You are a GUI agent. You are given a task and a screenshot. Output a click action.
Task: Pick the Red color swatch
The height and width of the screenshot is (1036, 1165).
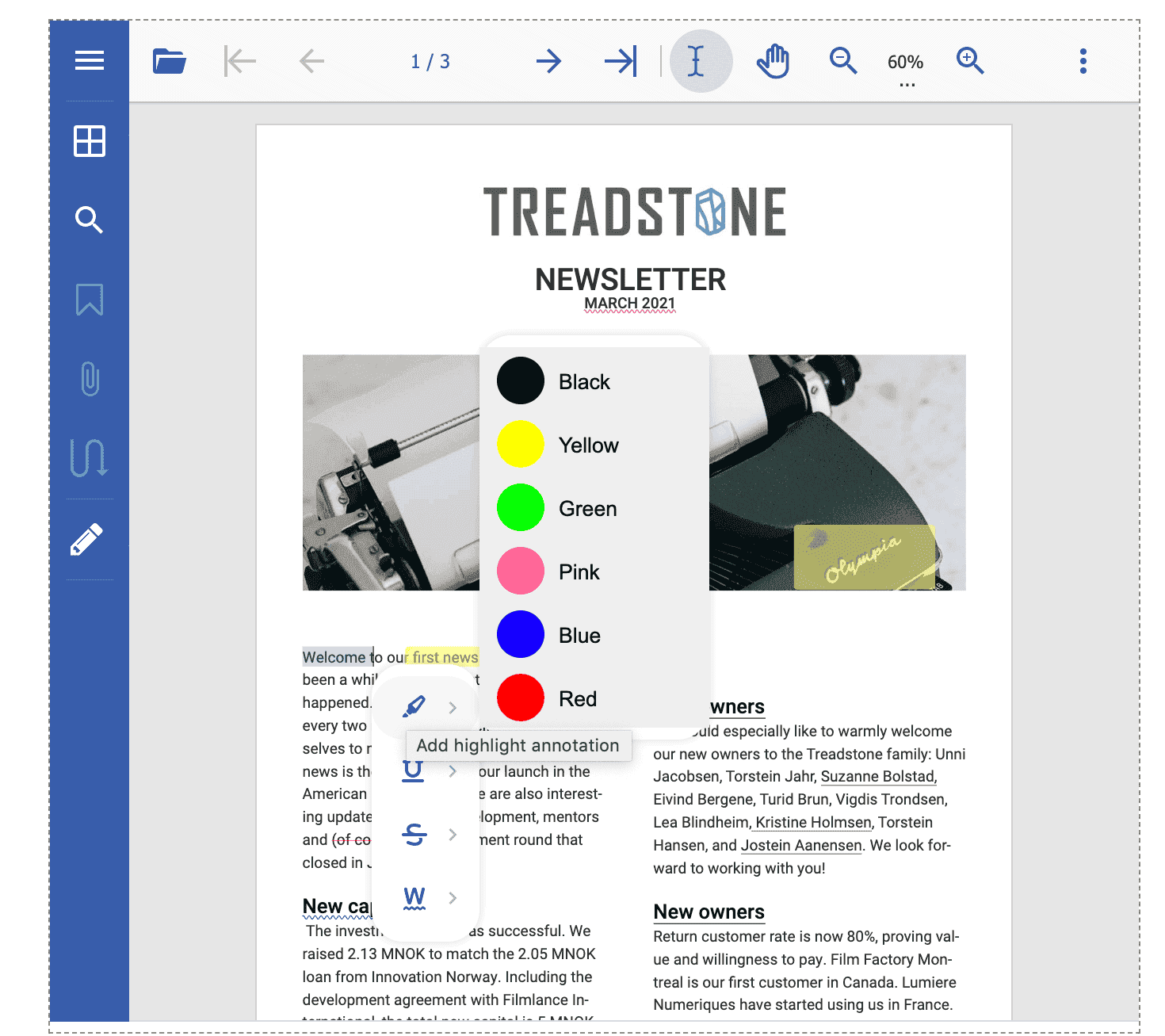point(521,698)
